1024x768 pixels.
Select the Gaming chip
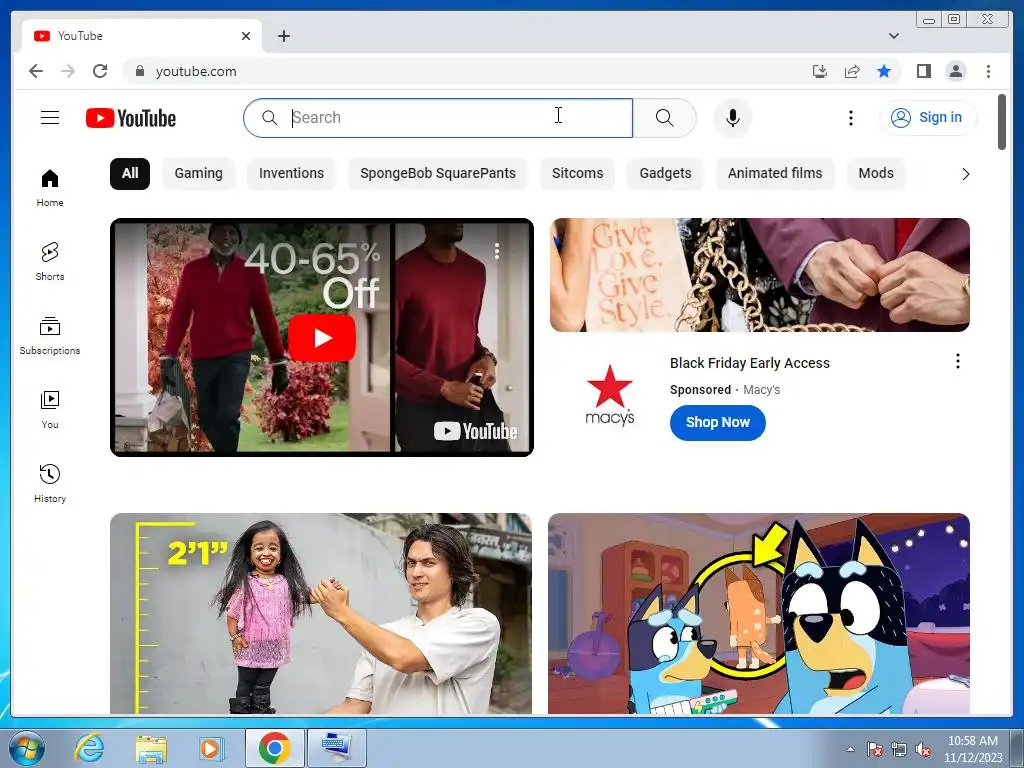point(199,174)
